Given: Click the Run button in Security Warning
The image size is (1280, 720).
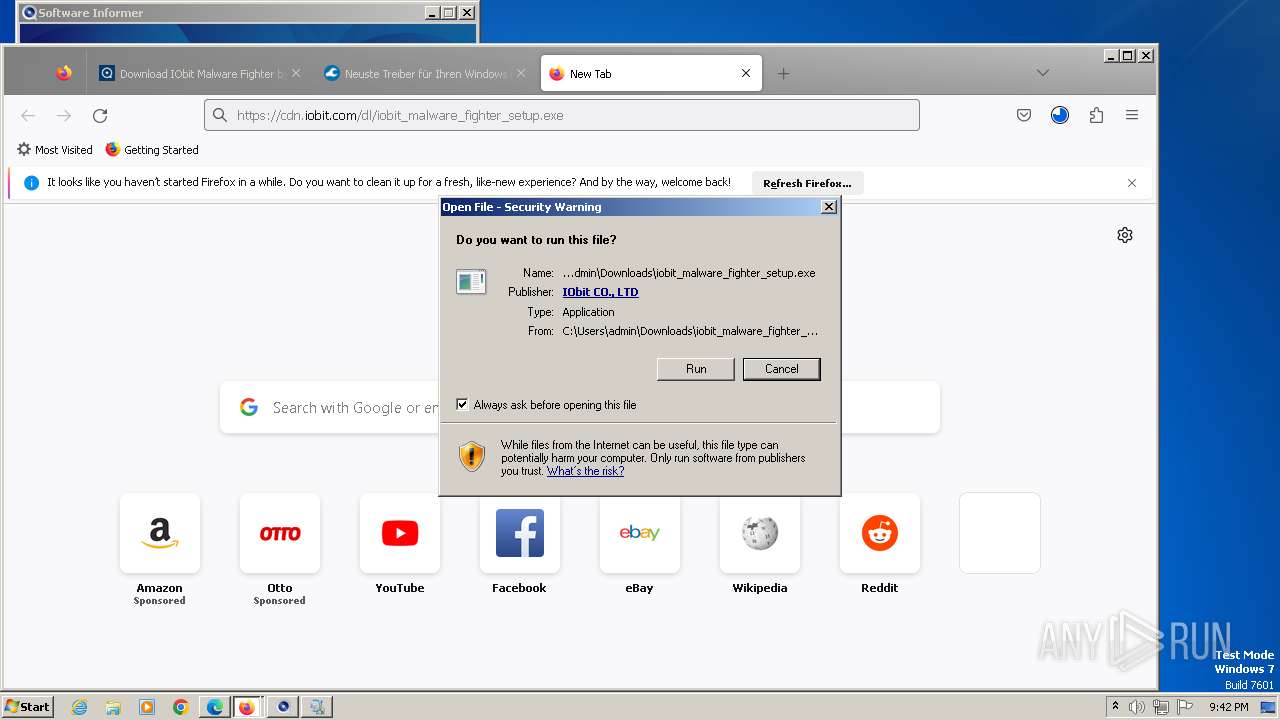Looking at the screenshot, I should [x=696, y=369].
